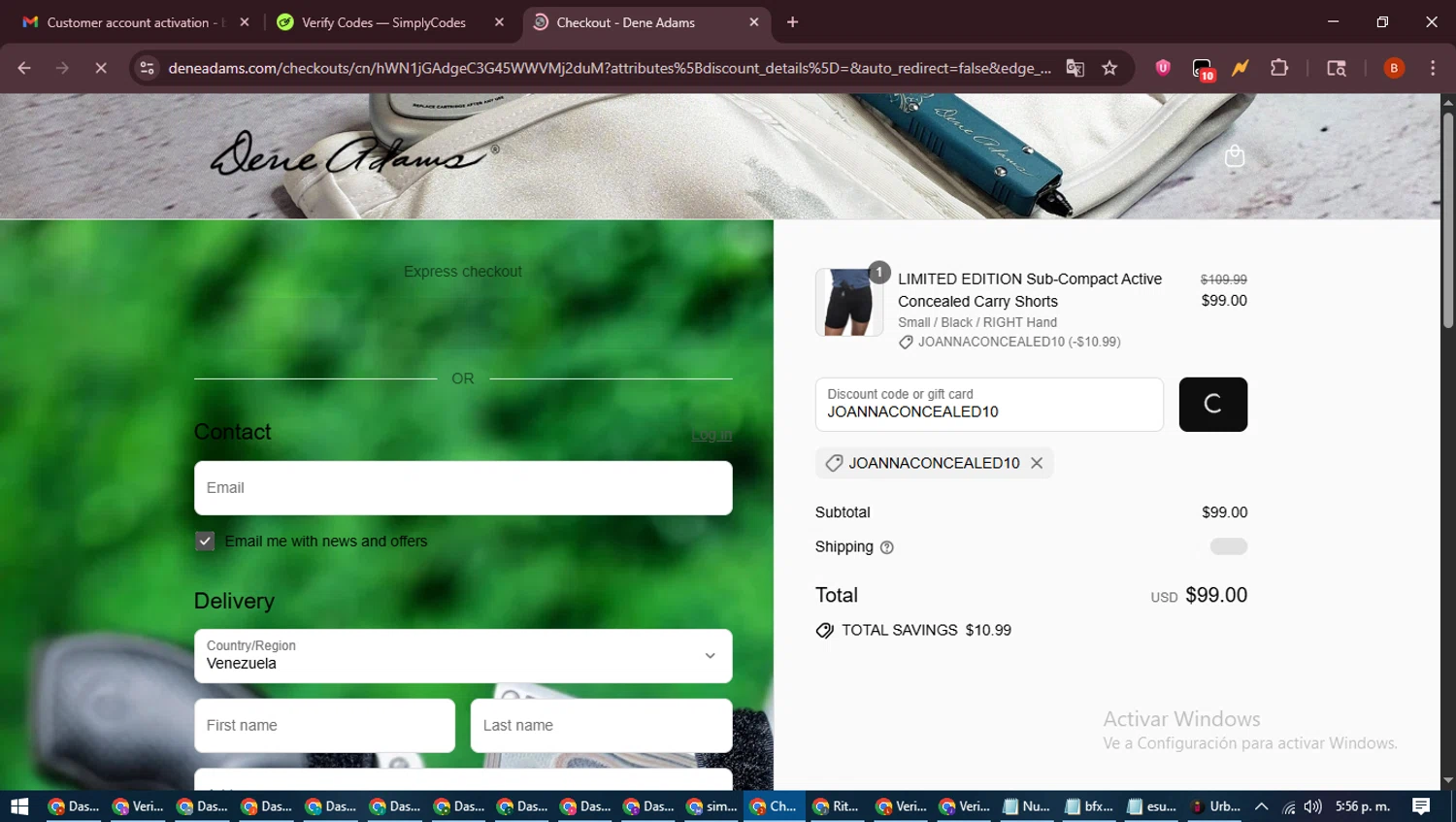The image size is (1456, 822).
Task: Click the loading Apply discount button
Action: (1213, 405)
